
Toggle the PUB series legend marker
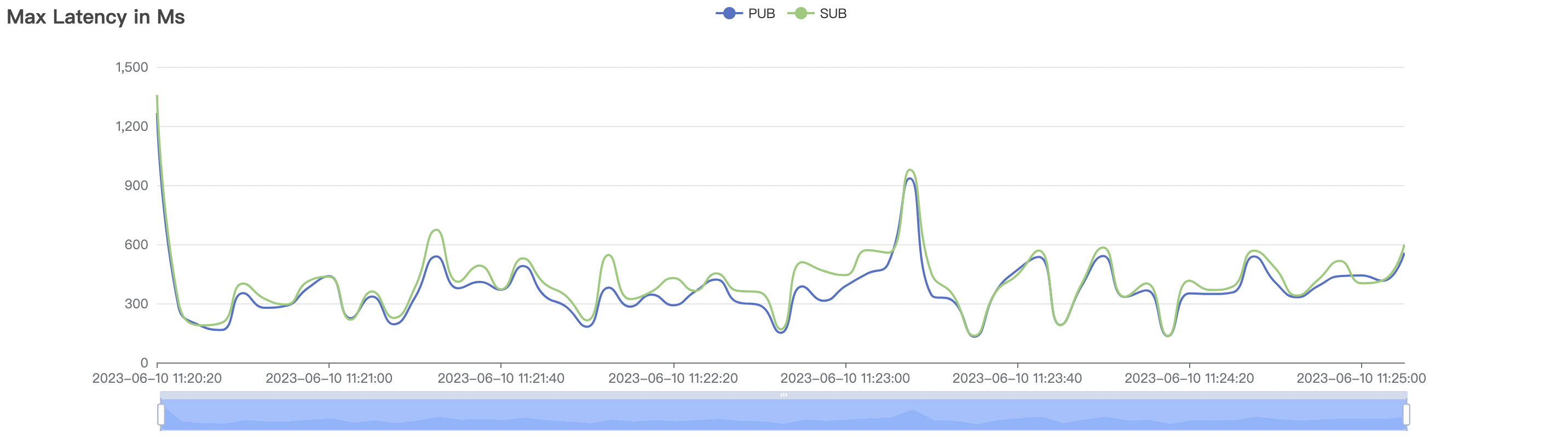(x=729, y=13)
